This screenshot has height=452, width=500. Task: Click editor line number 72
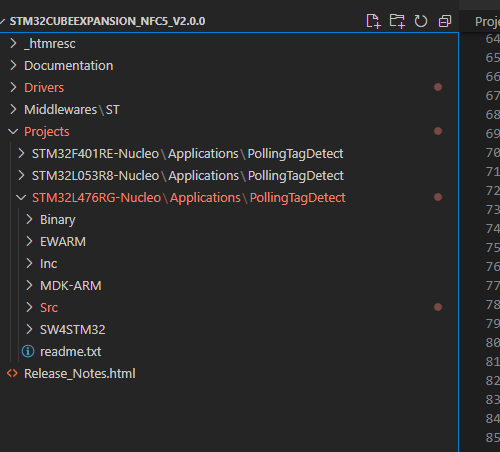click(x=493, y=191)
